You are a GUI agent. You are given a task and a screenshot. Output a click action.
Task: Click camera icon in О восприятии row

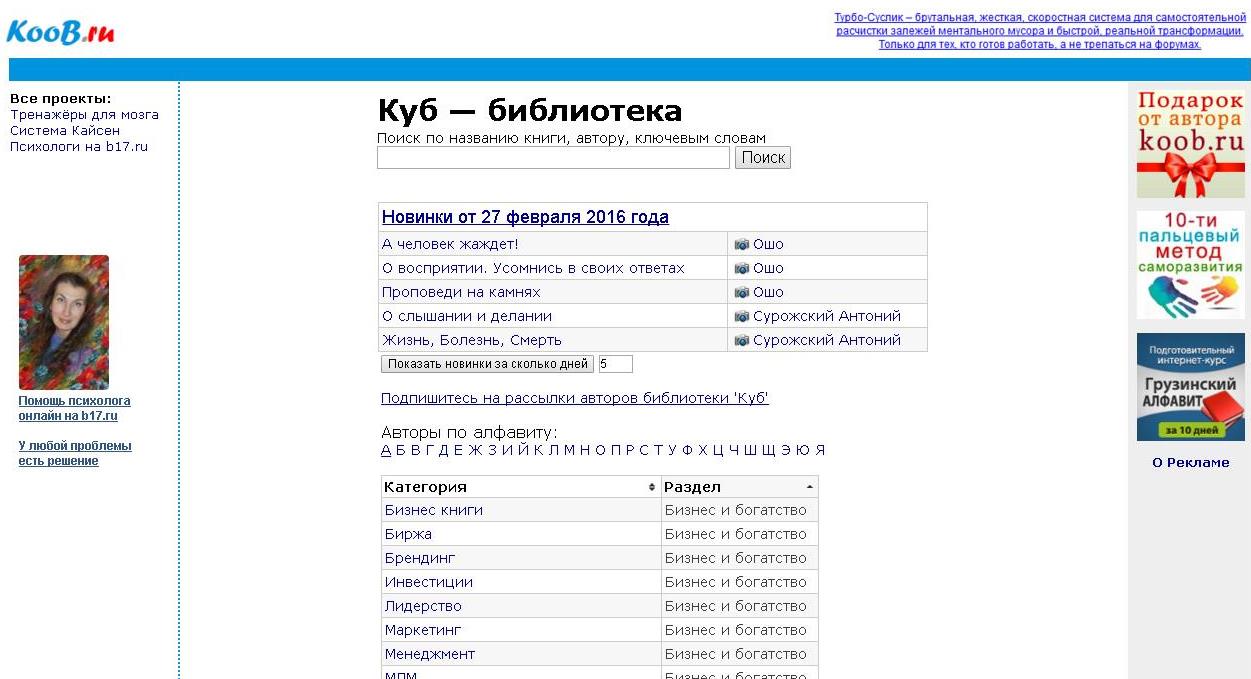tap(742, 268)
